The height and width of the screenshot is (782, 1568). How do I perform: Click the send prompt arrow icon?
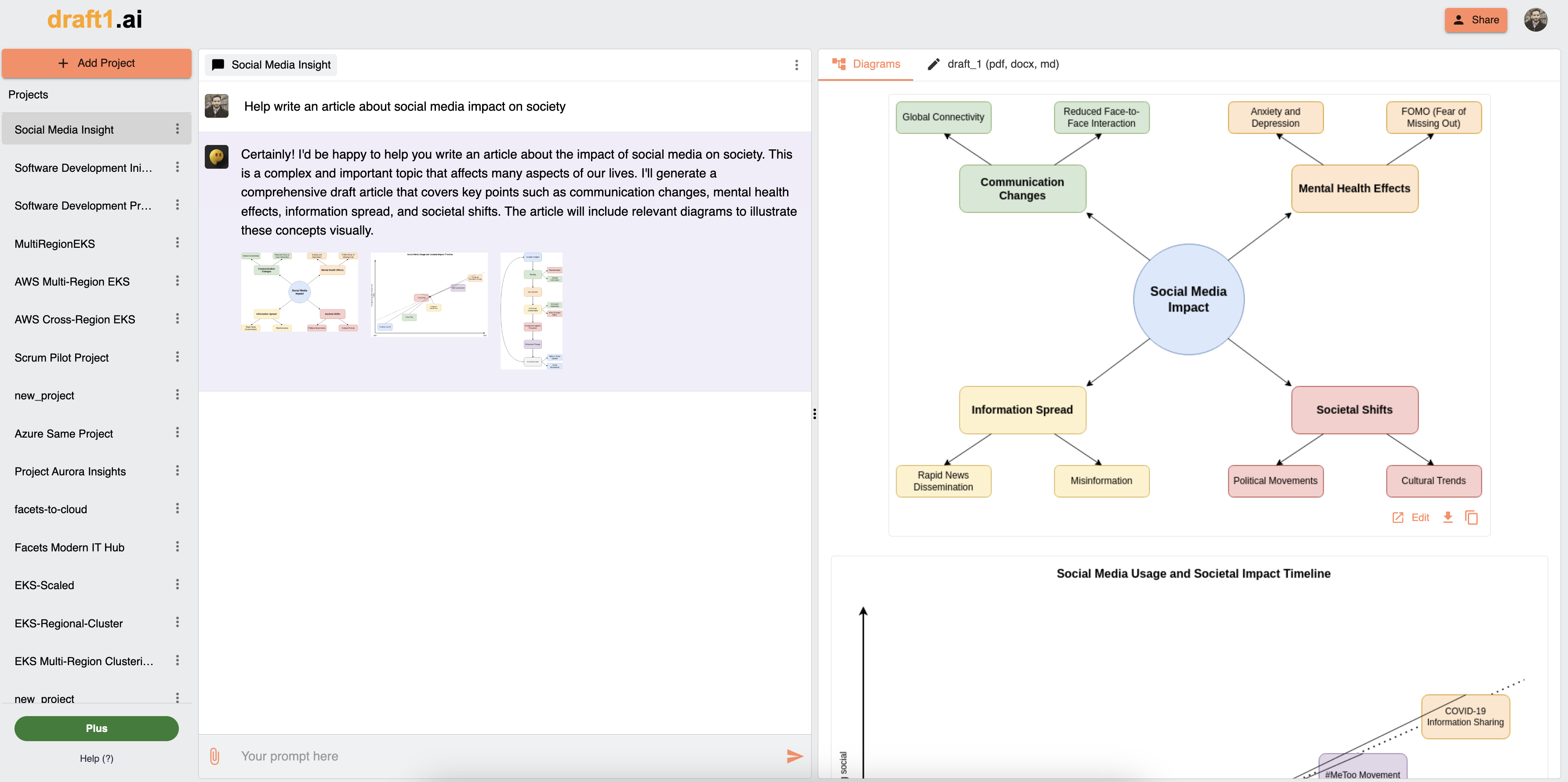[x=795, y=756]
